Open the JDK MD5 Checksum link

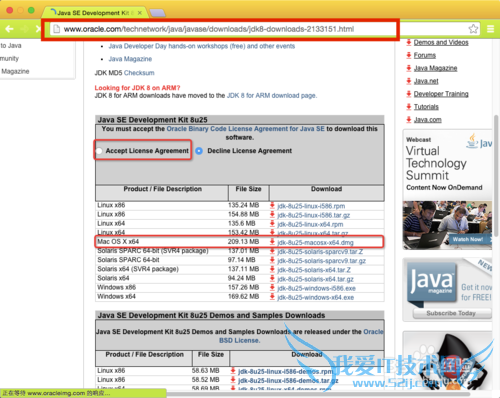click(139, 73)
